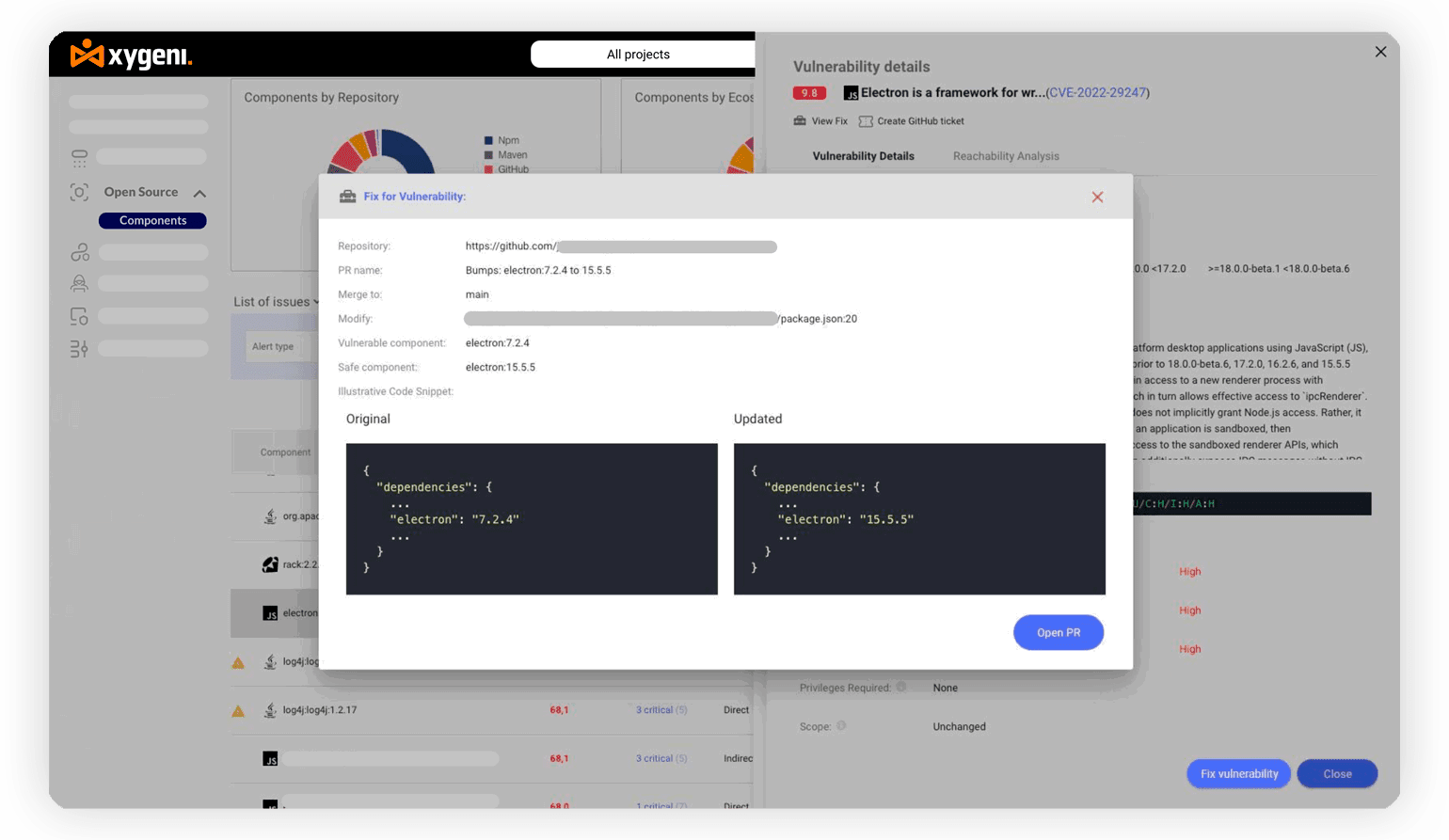Click the Xygeni logo
1449x840 pixels.
[x=131, y=55]
